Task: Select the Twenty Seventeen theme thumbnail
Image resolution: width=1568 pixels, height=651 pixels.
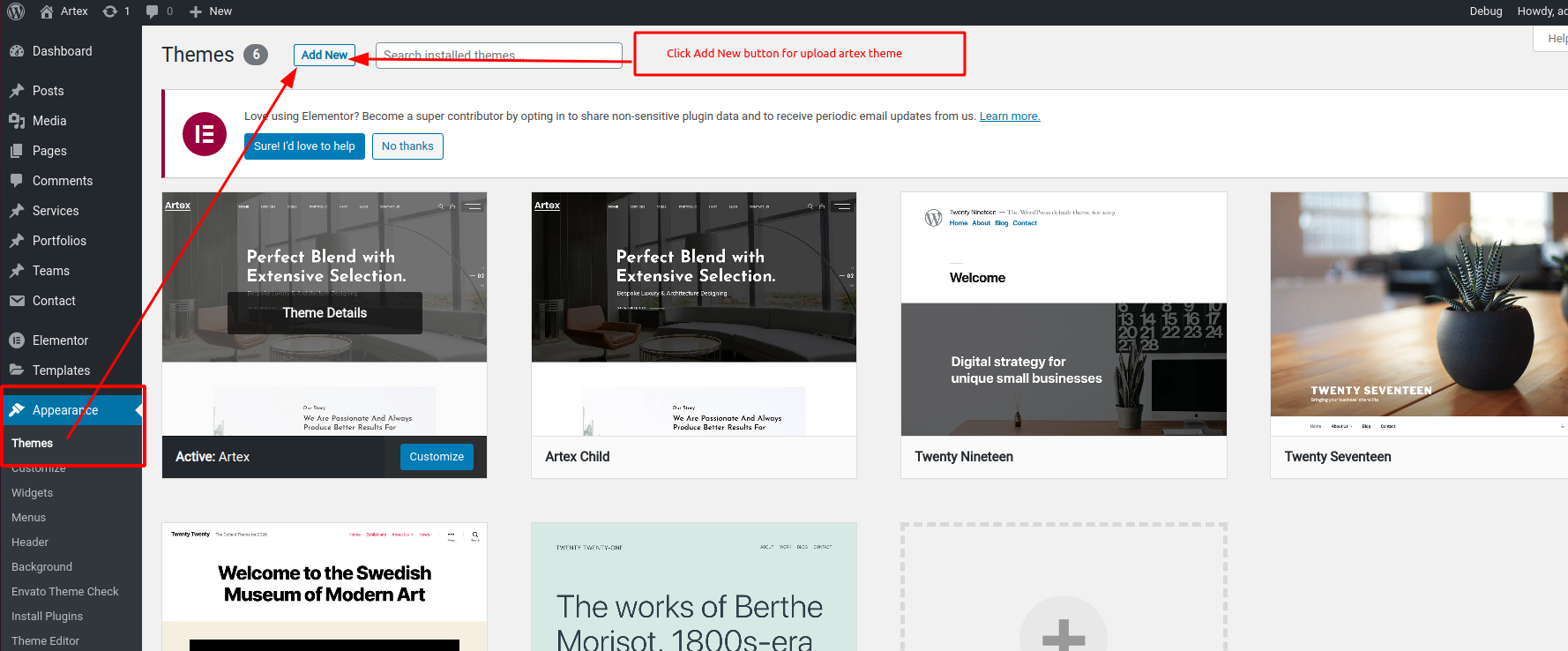Action: point(1419,314)
